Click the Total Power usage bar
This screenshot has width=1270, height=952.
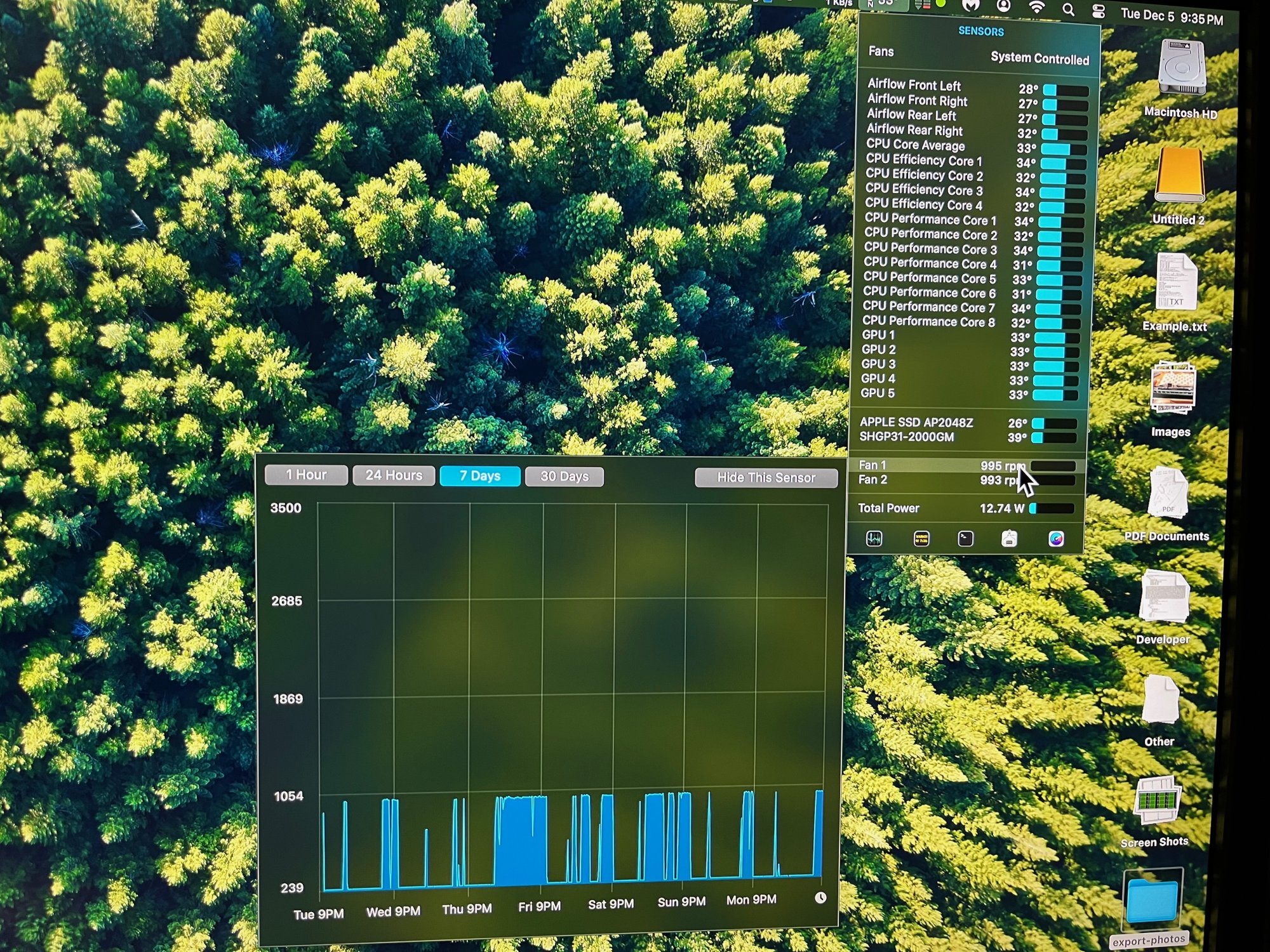pos(1052,508)
